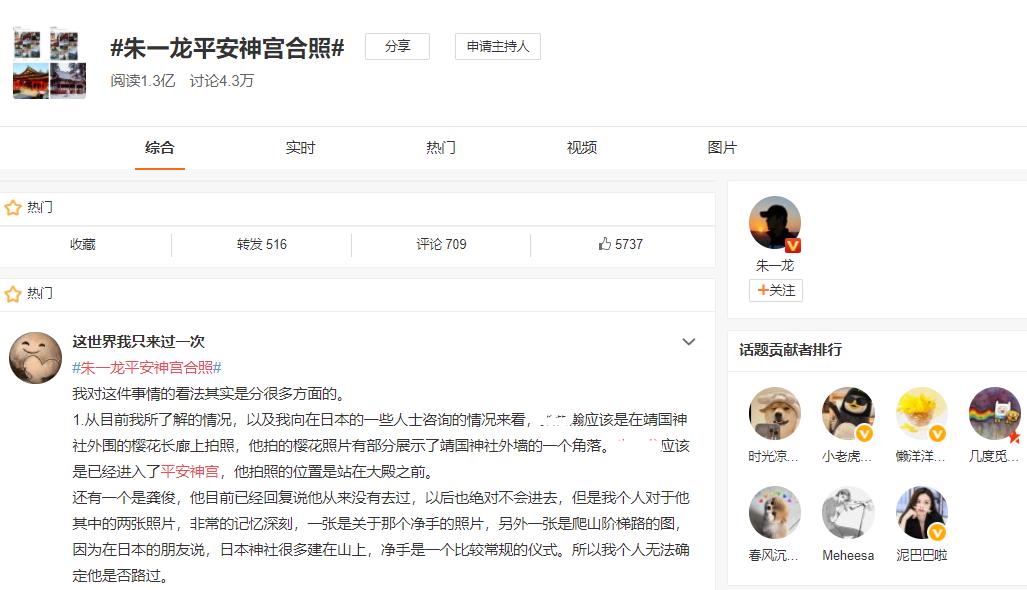Open 时光凉 dog avatar in contributors

[x=775, y=414]
